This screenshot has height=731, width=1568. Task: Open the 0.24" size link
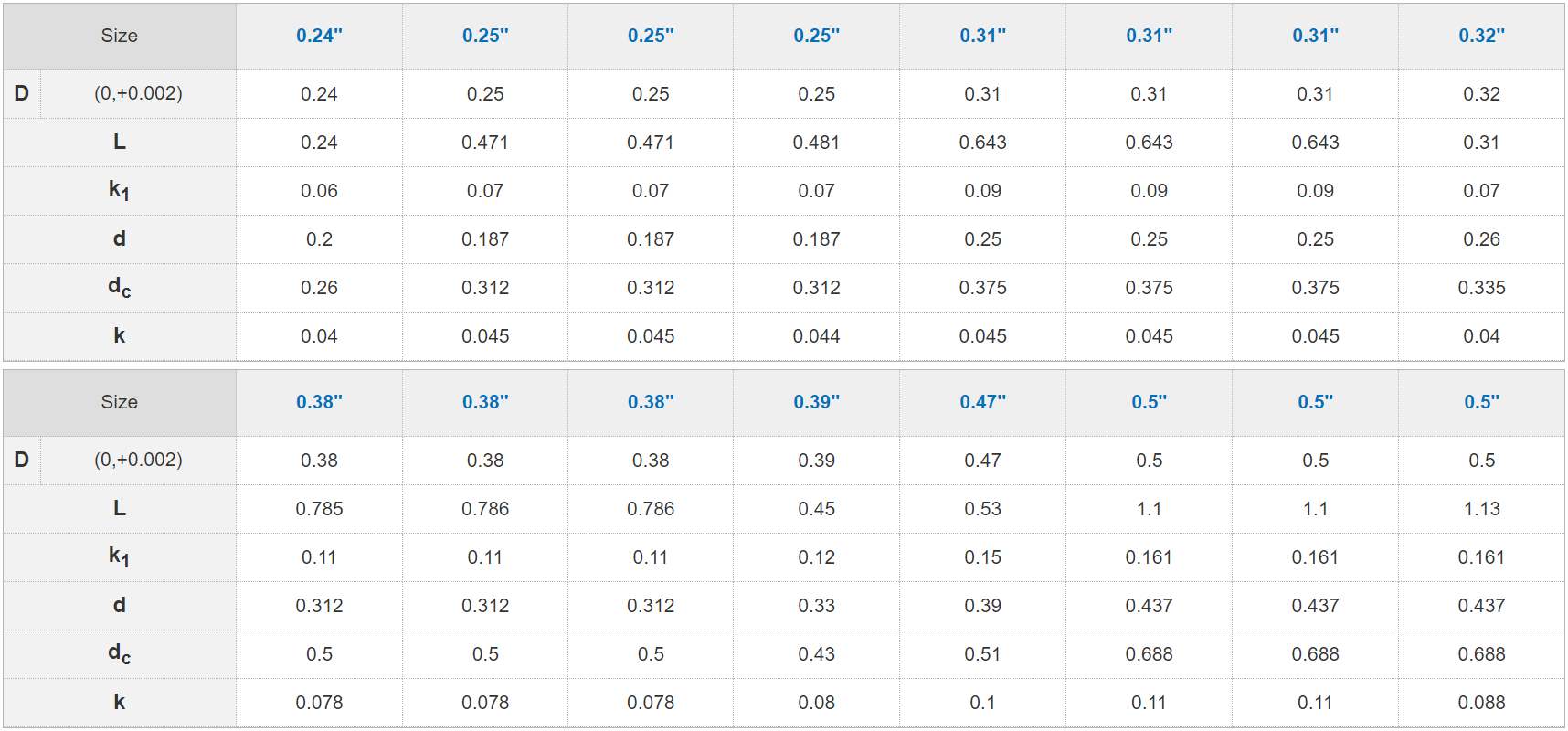319,36
